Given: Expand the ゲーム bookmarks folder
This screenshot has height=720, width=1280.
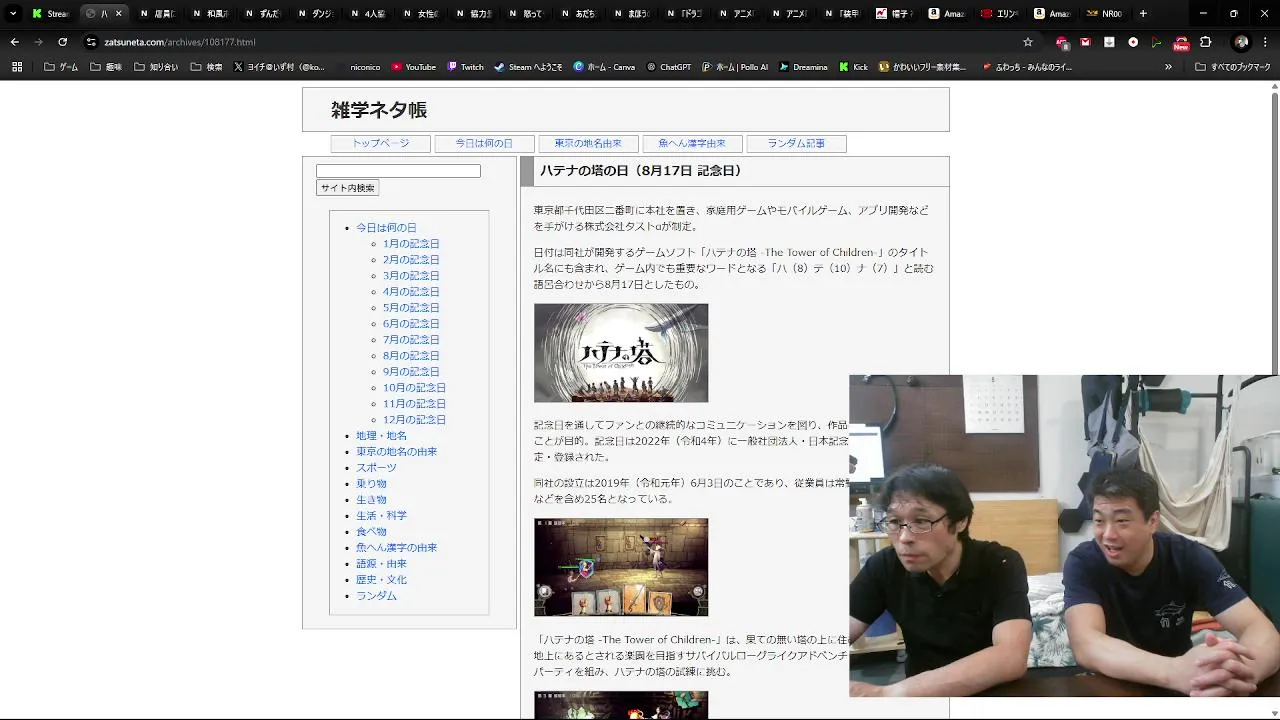Looking at the screenshot, I should point(61,67).
